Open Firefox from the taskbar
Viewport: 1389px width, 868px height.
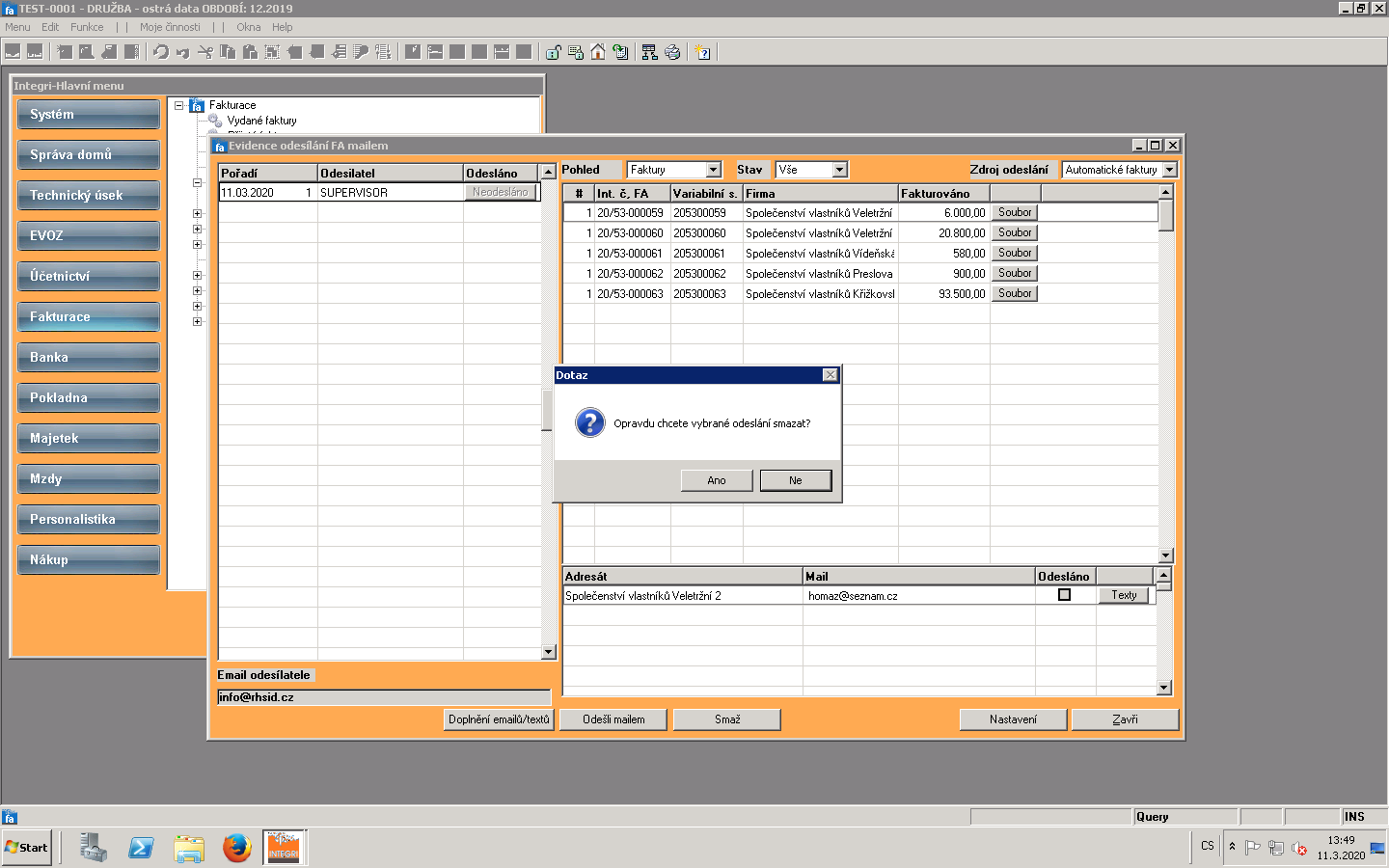[x=236, y=848]
